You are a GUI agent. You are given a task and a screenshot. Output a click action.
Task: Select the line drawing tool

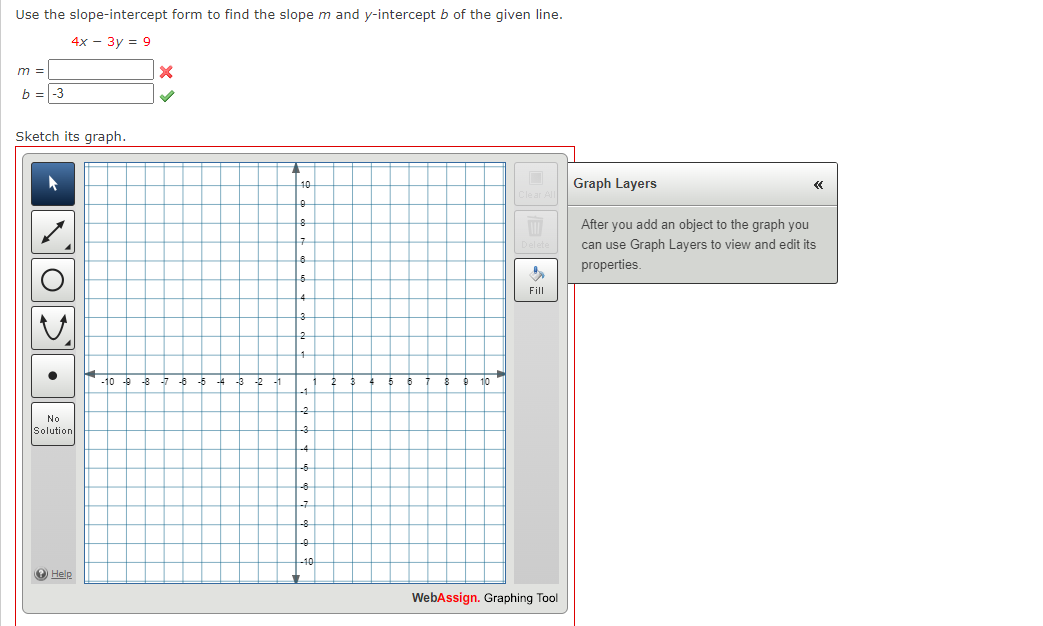[x=52, y=232]
